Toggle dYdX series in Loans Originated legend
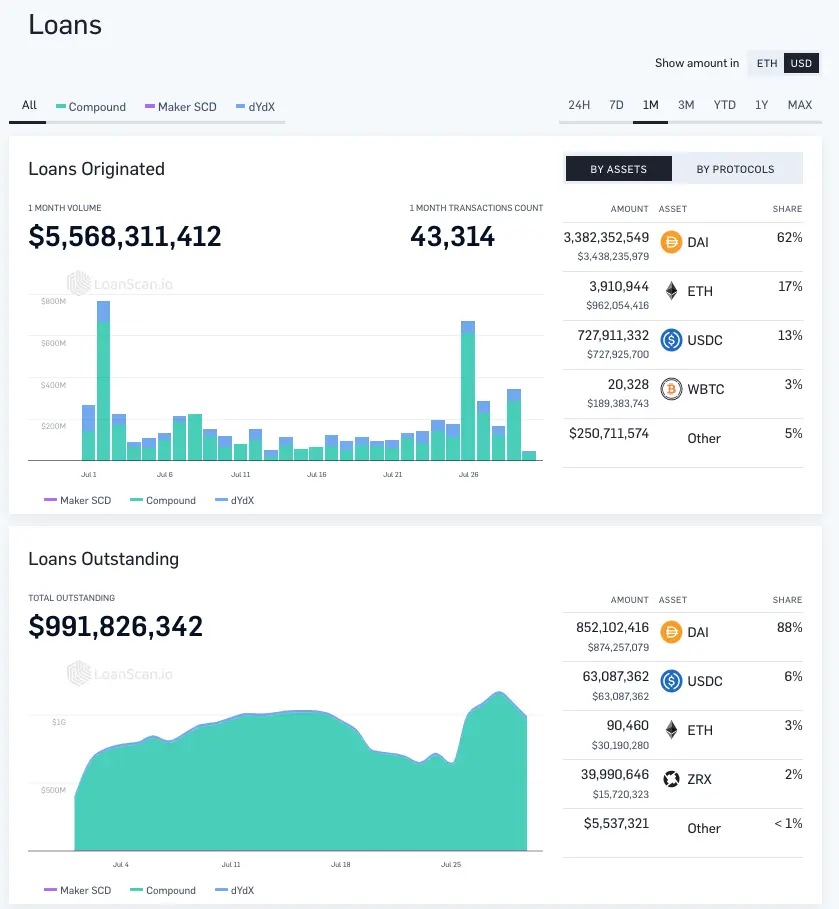 pos(234,500)
